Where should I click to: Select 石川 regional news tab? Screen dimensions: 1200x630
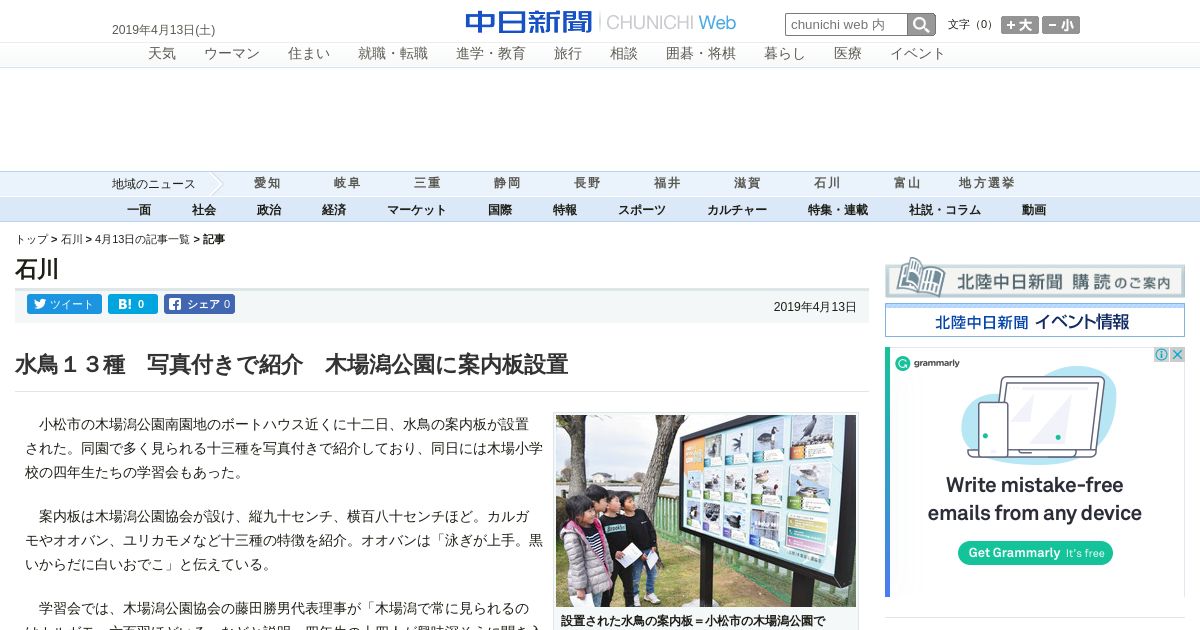click(x=827, y=184)
